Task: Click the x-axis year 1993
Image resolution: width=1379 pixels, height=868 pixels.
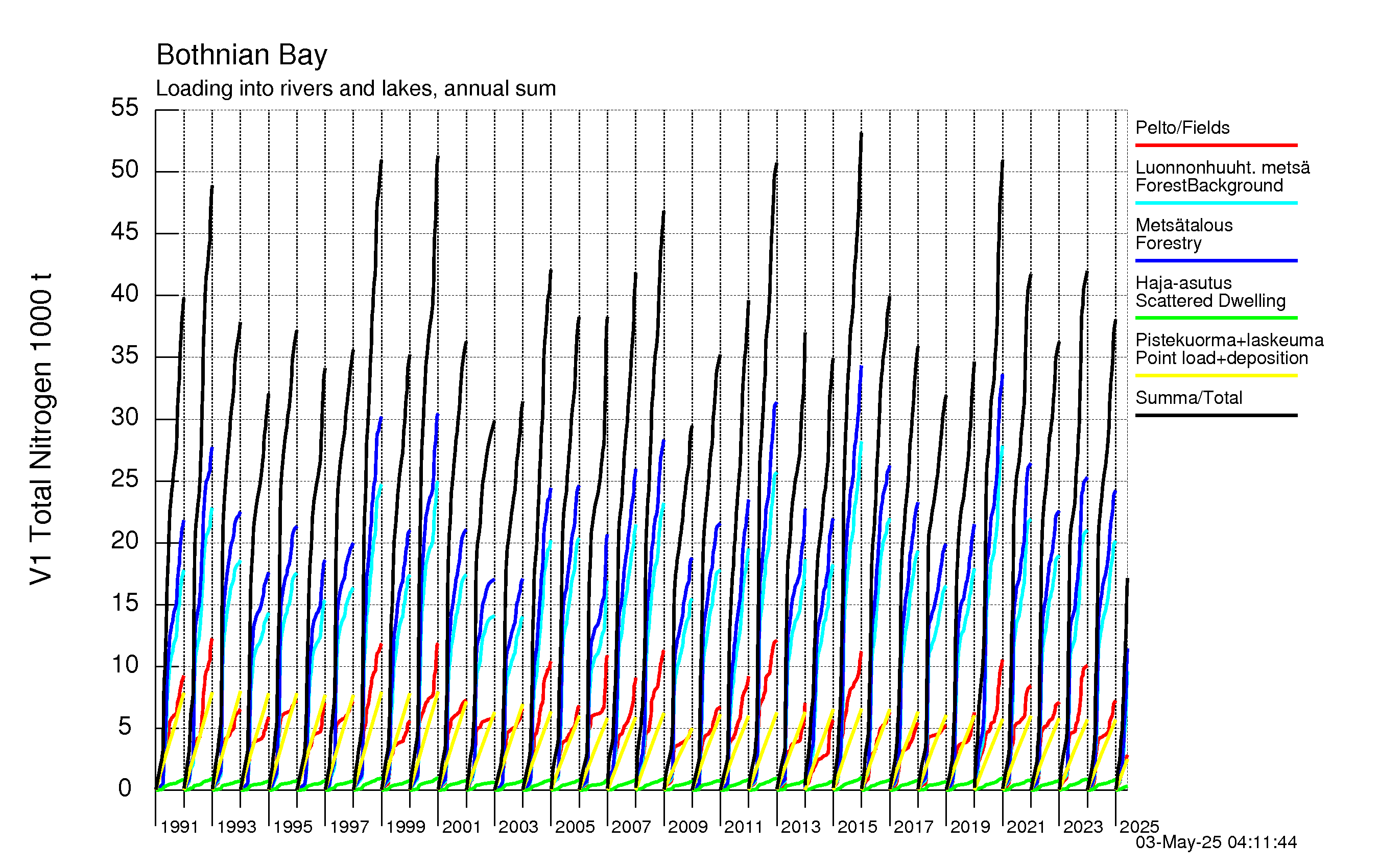Action: [236, 827]
